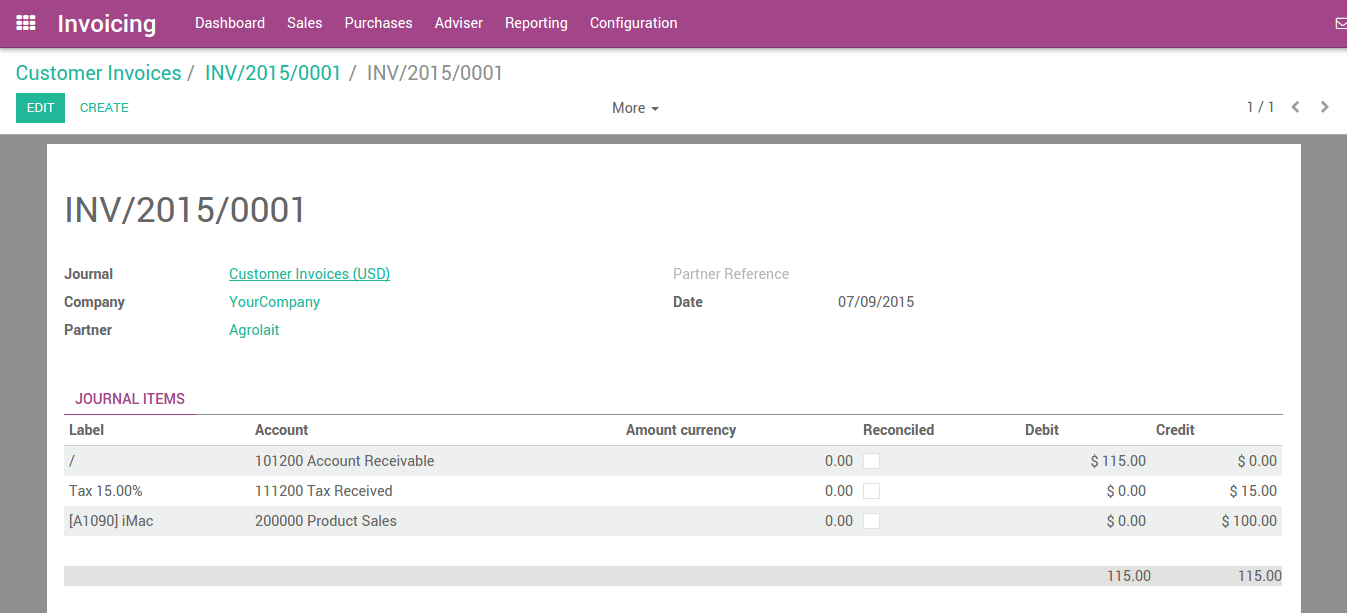Toggle Reconciled checkbox on Account Receivable row

871,461
